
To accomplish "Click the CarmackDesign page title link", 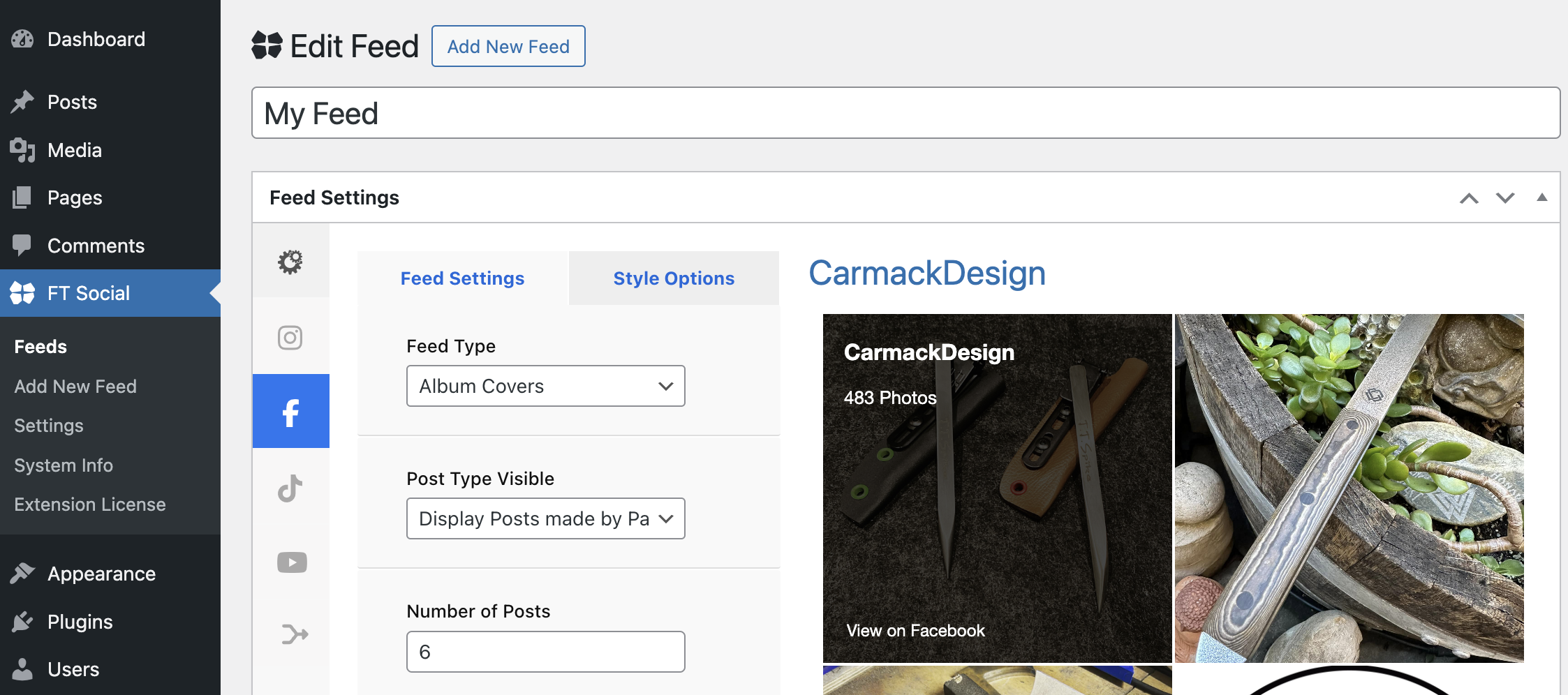I will 927,273.
